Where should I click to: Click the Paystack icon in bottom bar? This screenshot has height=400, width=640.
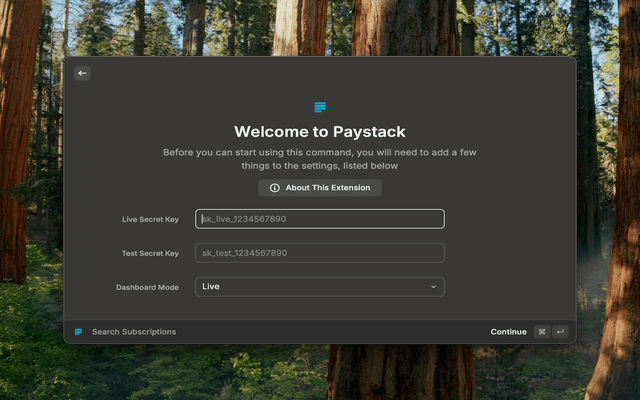(79, 332)
